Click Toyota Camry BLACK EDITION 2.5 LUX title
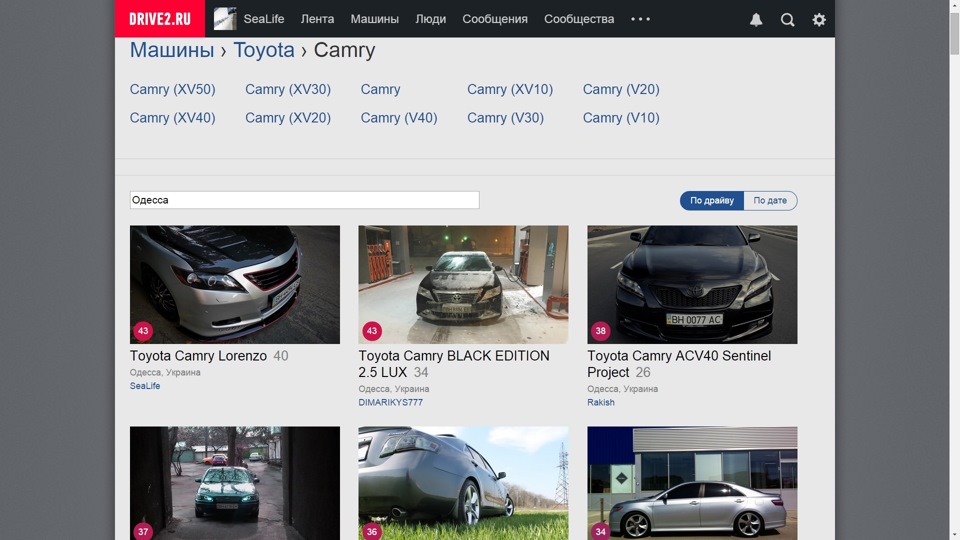 454,364
